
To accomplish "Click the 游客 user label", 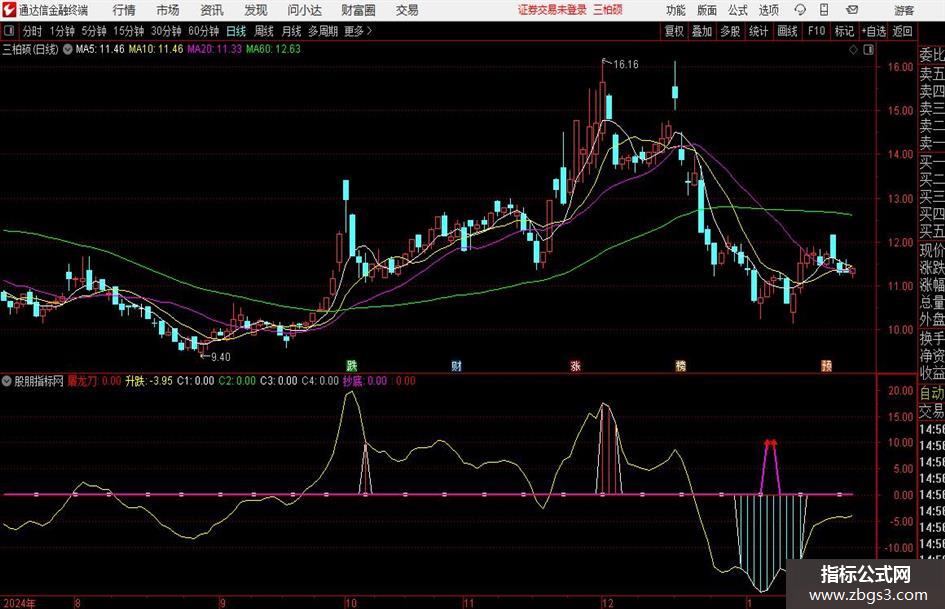I will pyautogui.click(x=904, y=10).
